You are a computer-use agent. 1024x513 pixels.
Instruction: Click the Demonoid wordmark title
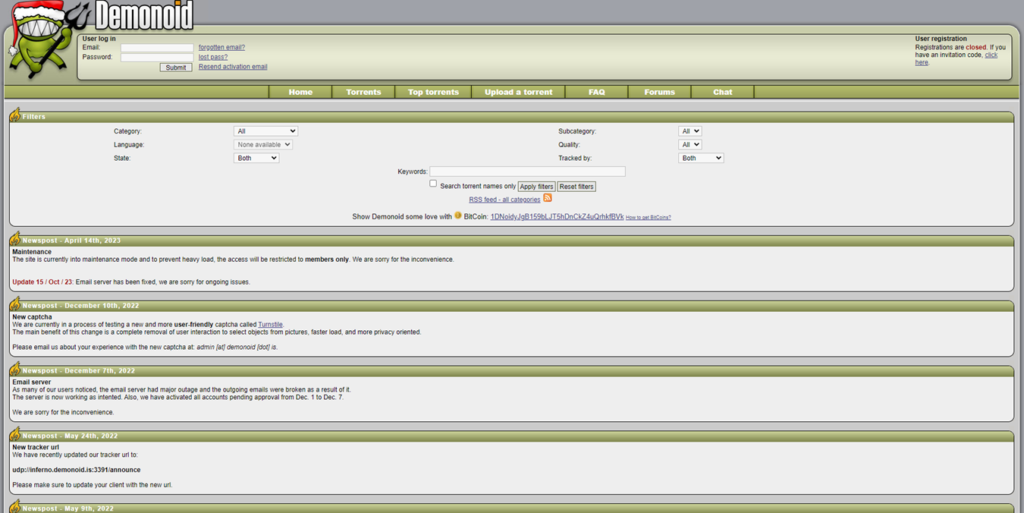coord(144,16)
